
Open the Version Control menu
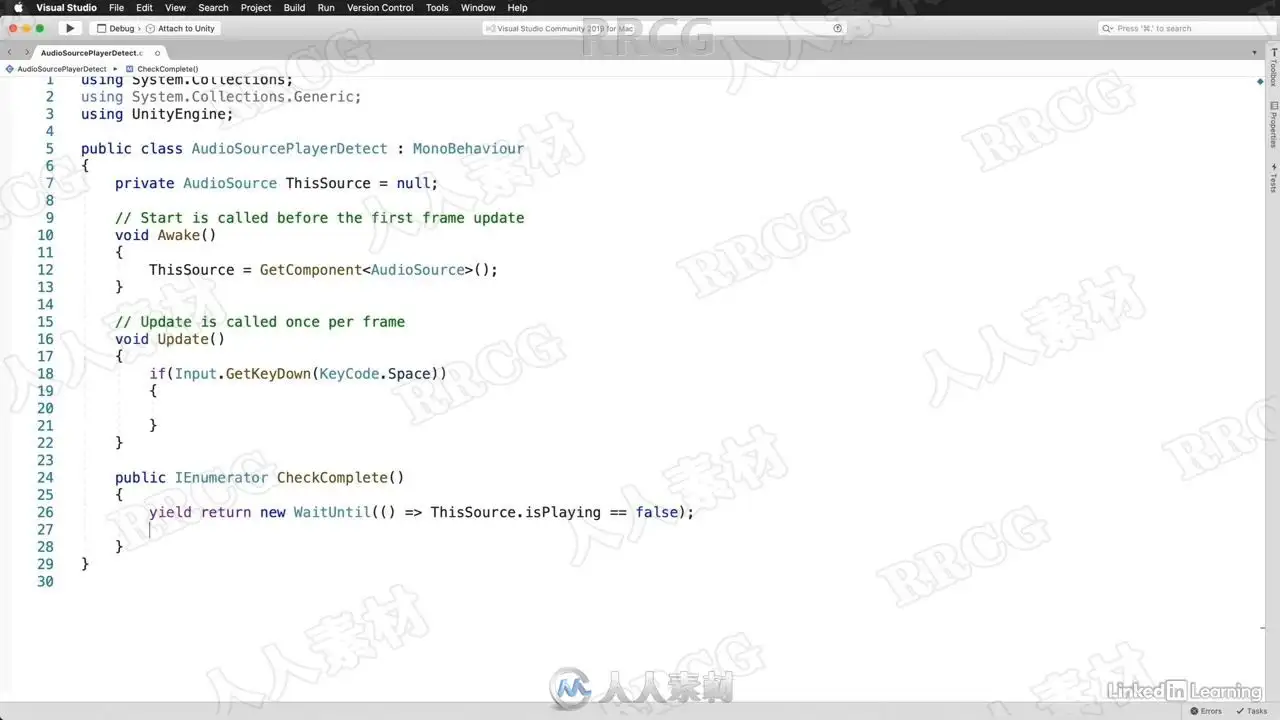coord(380,8)
